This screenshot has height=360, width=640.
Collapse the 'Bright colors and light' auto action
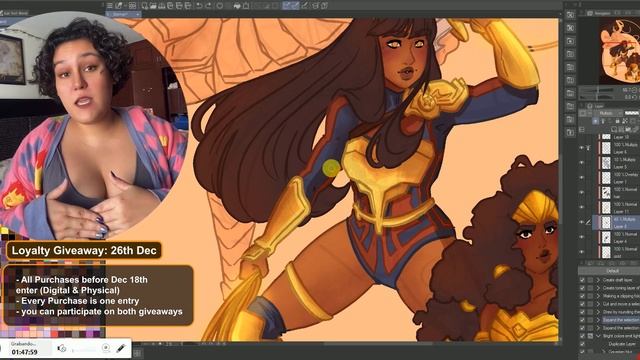click(598, 336)
